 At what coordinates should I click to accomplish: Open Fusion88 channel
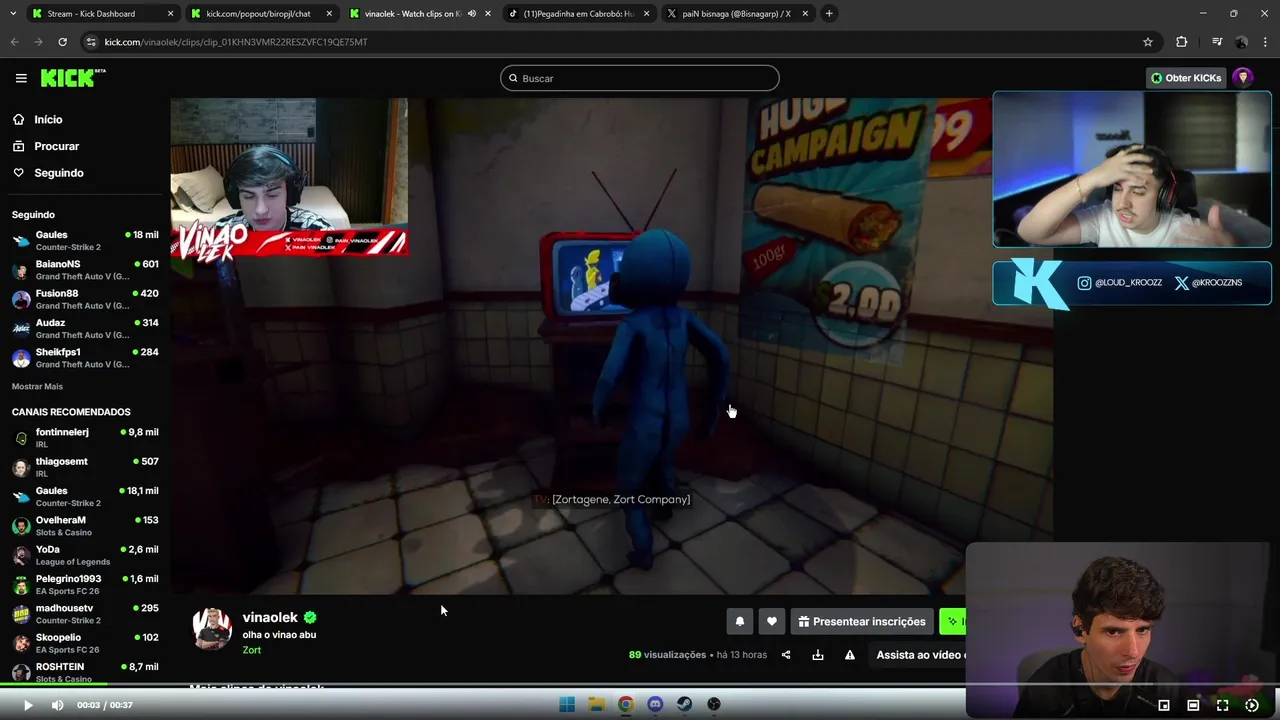click(x=85, y=299)
